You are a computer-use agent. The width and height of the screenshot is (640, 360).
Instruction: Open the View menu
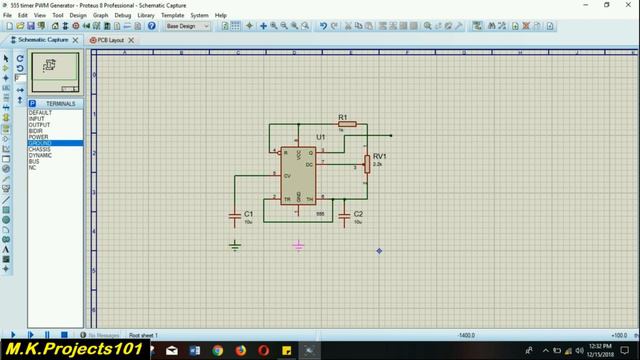click(x=40, y=16)
